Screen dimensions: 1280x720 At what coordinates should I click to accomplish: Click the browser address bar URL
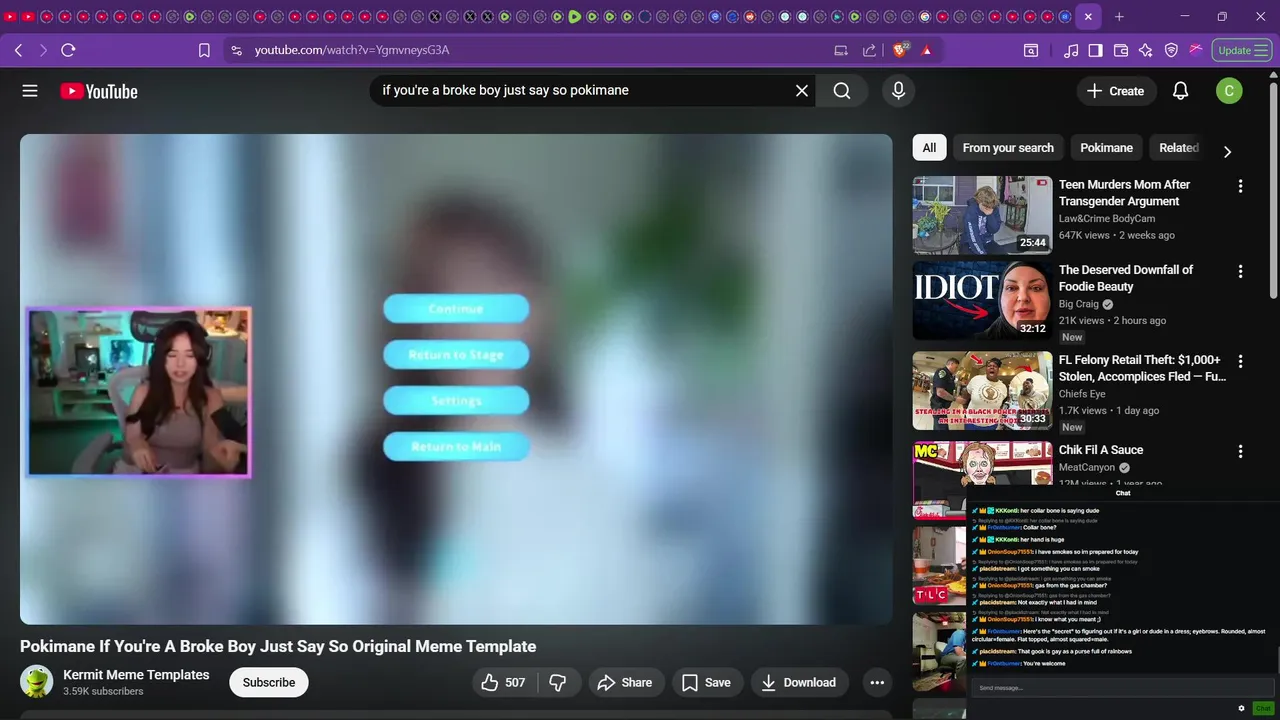point(352,50)
